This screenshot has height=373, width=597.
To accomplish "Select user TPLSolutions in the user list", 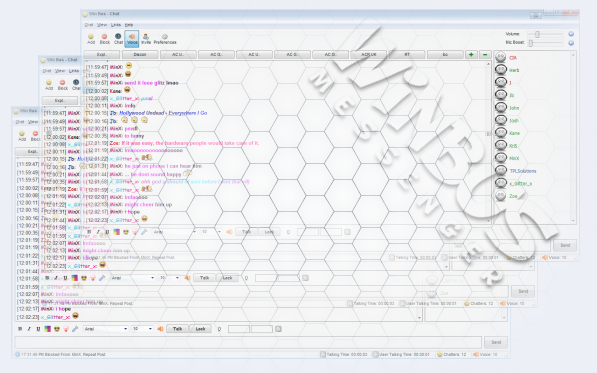I will pyautogui.click(x=522, y=171).
